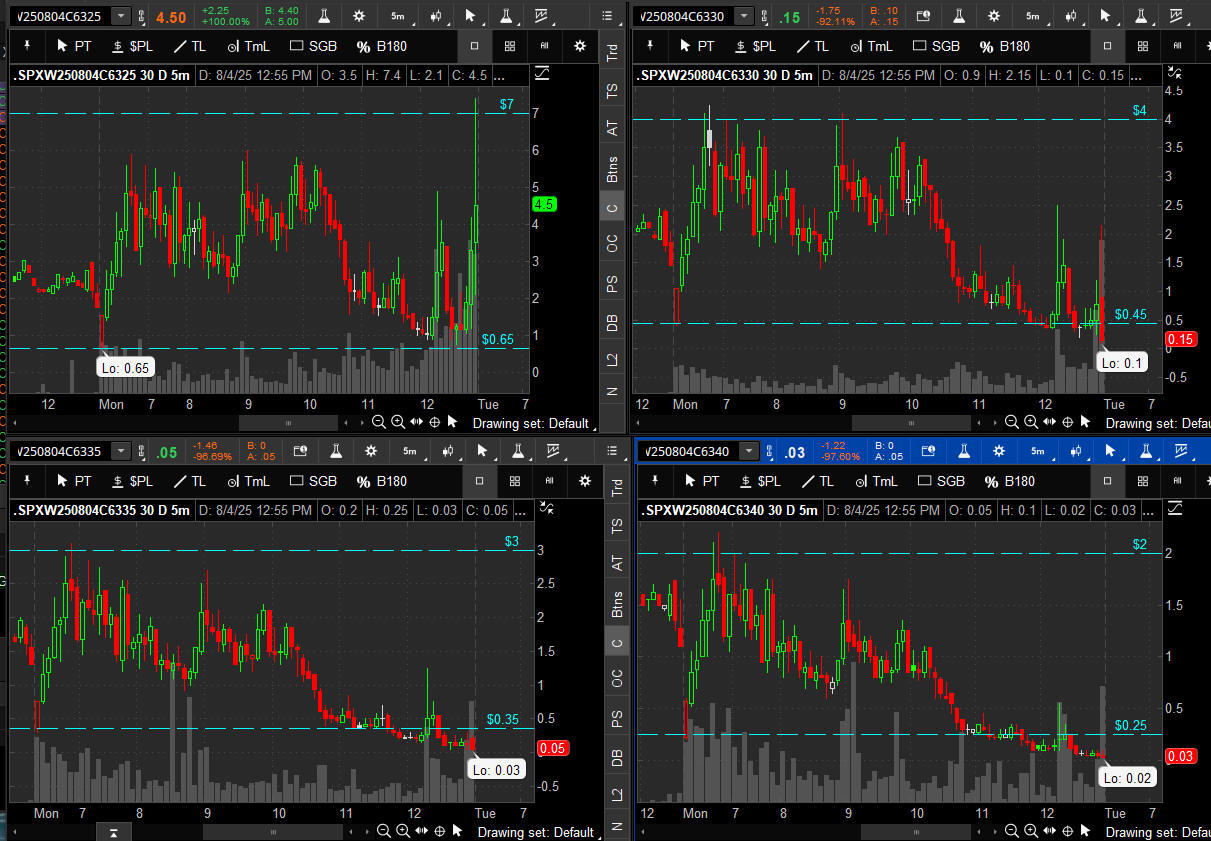Open the 5m timeframe dropdown in C6340 chart
The image size is (1211, 841).
[x=1037, y=452]
